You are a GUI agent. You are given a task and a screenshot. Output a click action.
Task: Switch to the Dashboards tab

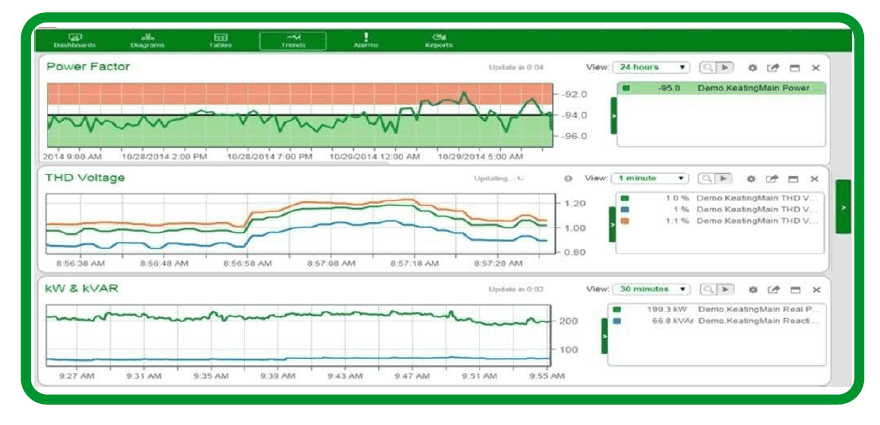point(75,40)
